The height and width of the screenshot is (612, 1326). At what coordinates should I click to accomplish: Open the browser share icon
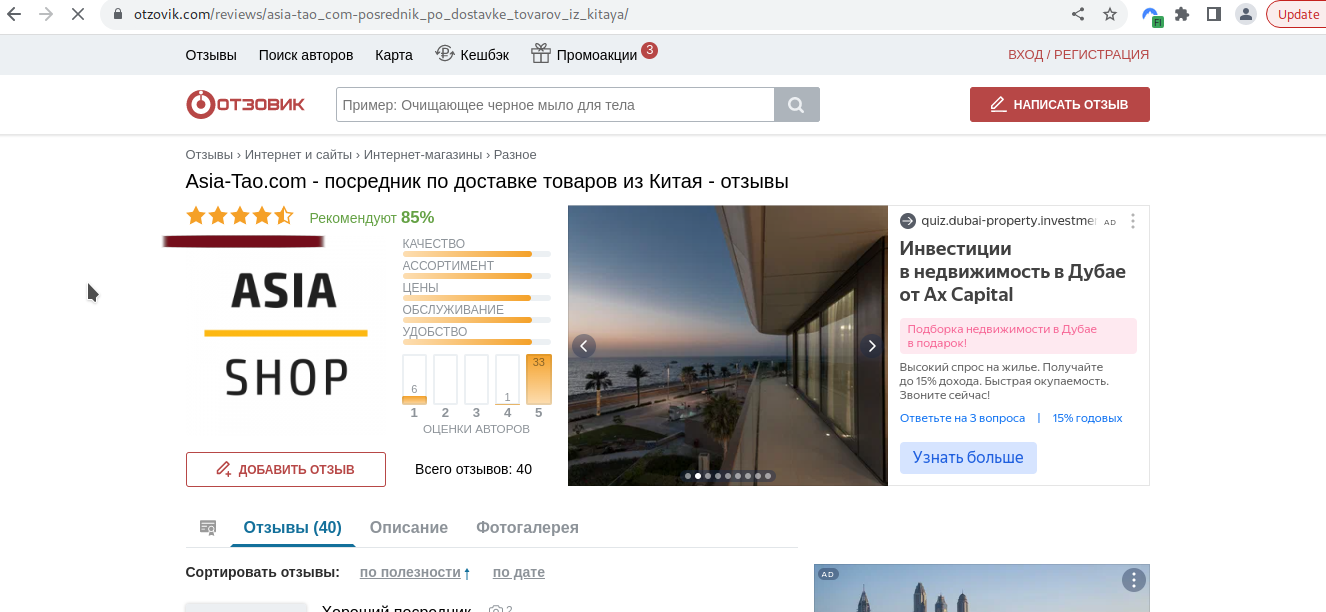(1078, 15)
